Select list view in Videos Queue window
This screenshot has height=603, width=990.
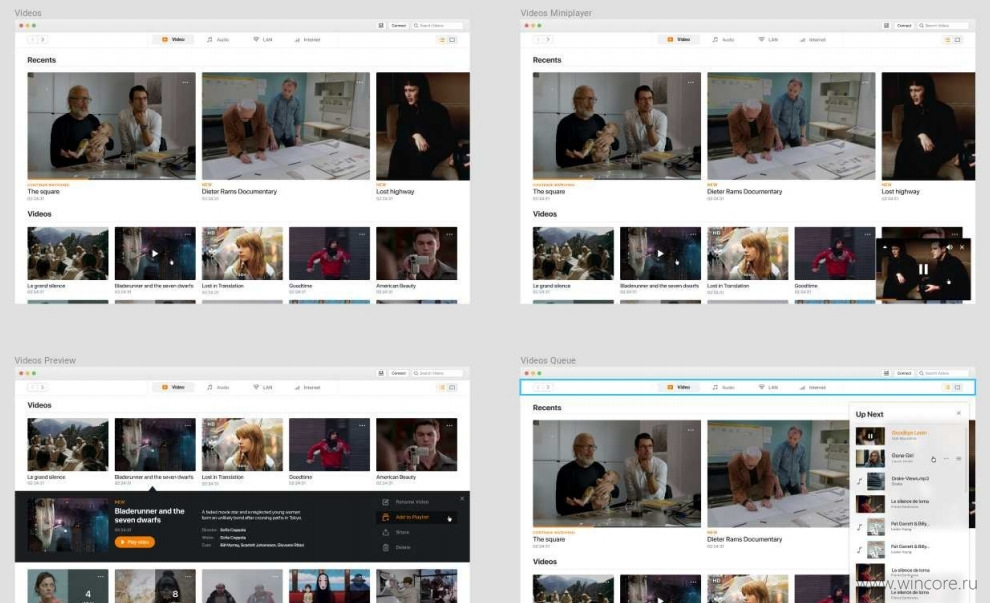click(x=947, y=388)
